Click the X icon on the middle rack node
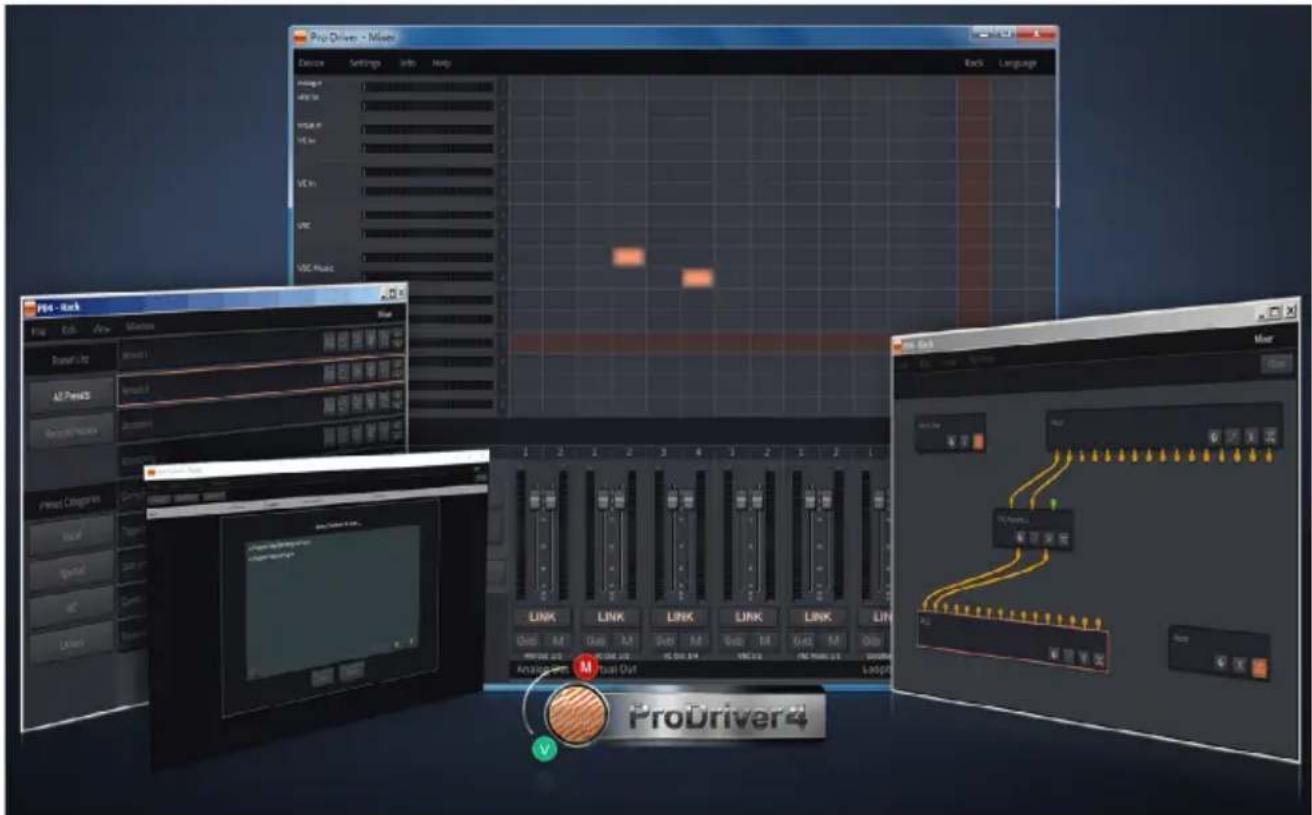The image size is (1312, 815). click(1048, 538)
